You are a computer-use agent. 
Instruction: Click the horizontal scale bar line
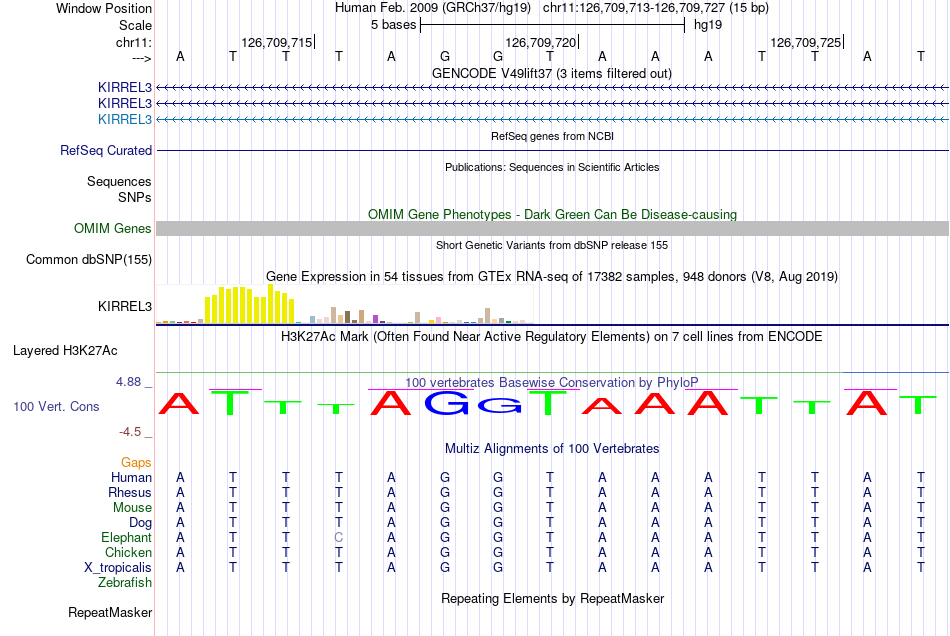click(x=553, y=25)
